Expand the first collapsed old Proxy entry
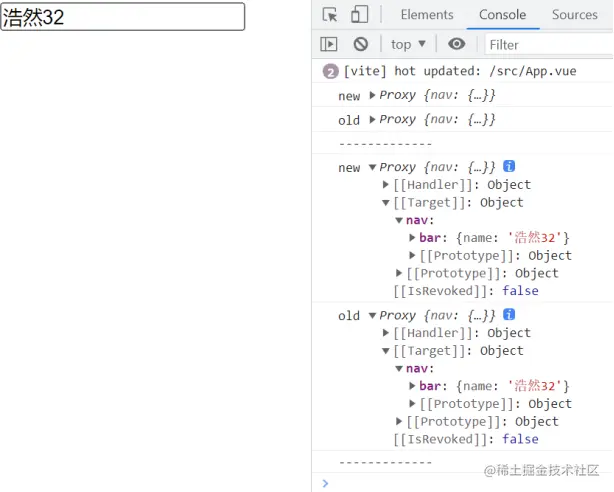 coord(372,119)
